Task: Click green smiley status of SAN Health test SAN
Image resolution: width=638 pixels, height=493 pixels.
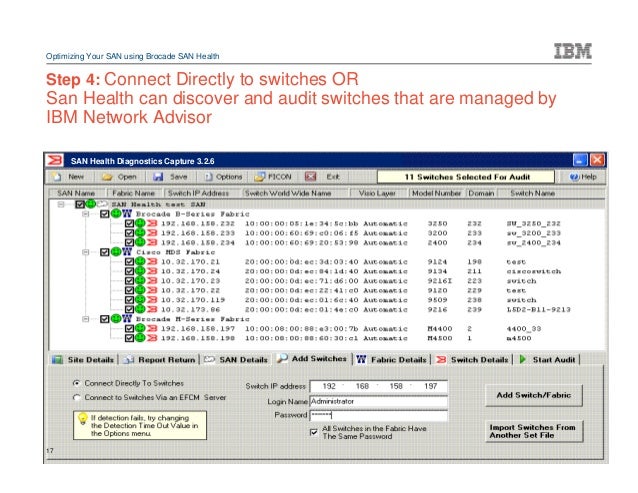Action: coord(90,203)
